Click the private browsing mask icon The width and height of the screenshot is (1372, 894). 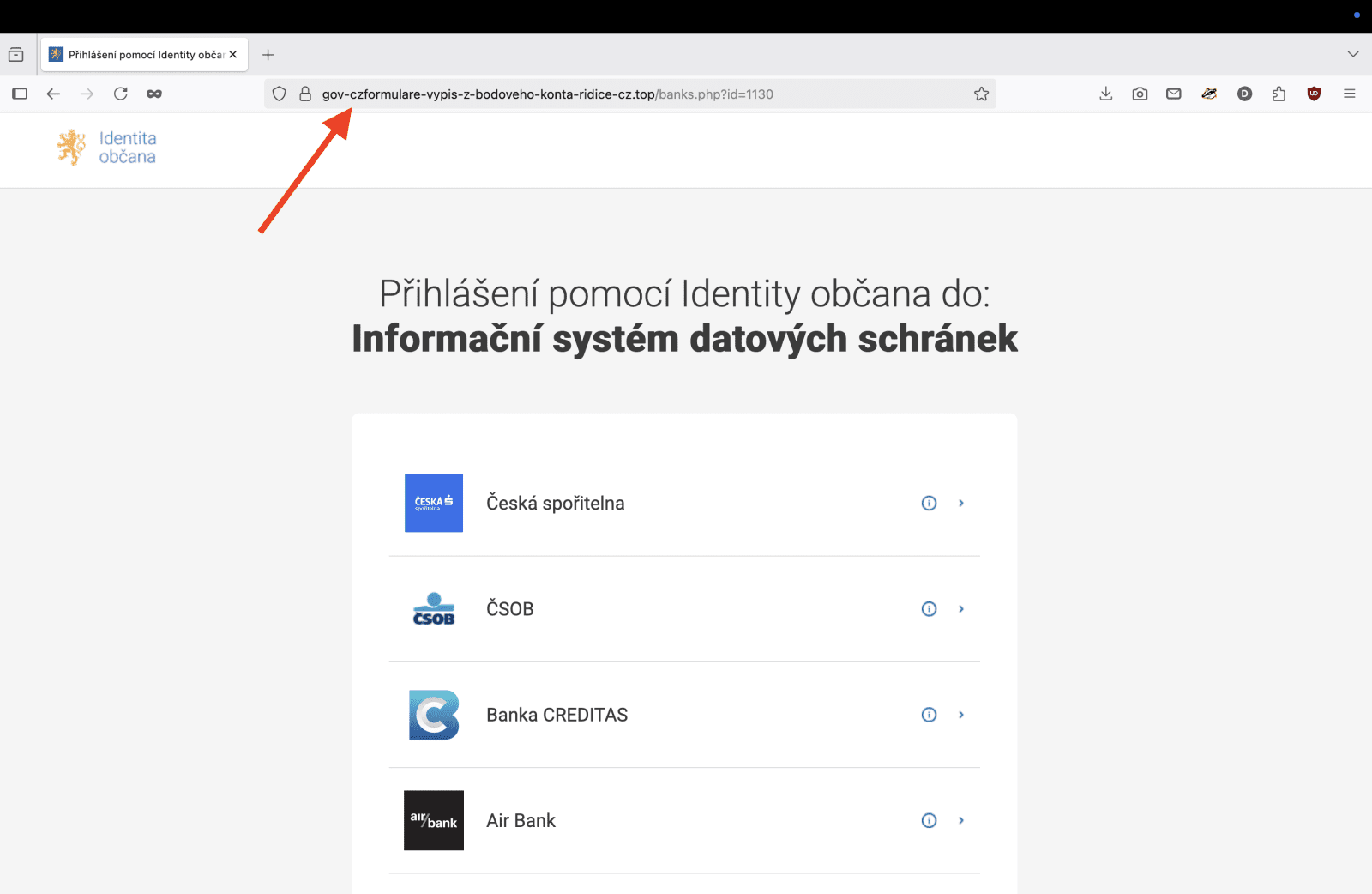[x=154, y=94]
